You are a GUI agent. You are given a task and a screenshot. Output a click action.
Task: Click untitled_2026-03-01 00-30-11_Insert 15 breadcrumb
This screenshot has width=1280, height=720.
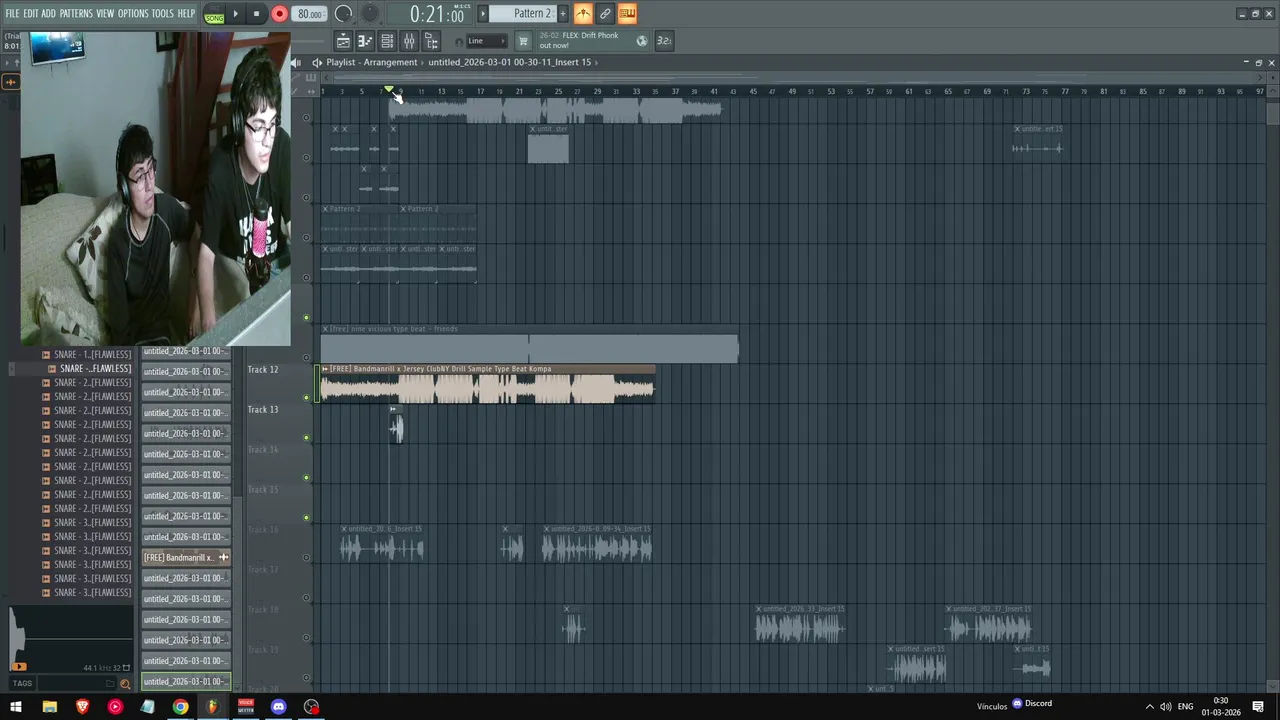(509, 62)
